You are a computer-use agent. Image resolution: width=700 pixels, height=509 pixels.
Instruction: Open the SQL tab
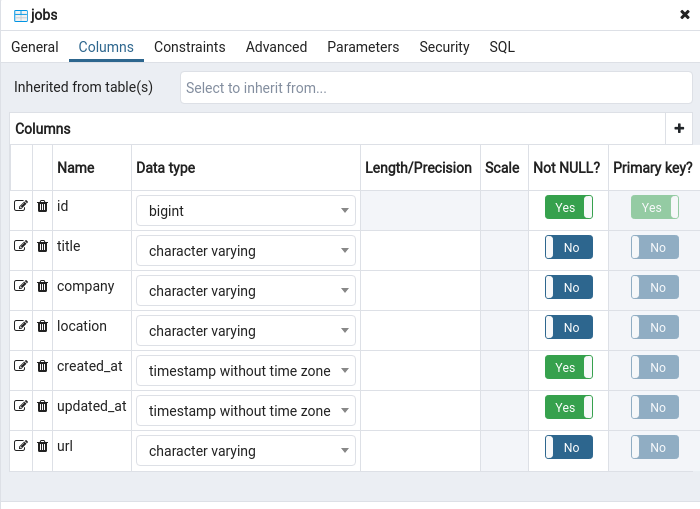502,47
